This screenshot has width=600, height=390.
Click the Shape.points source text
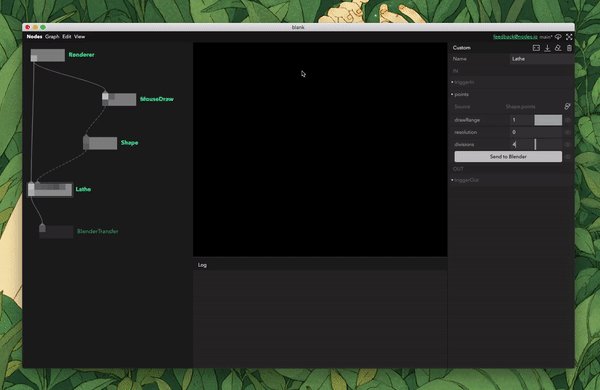(520, 107)
